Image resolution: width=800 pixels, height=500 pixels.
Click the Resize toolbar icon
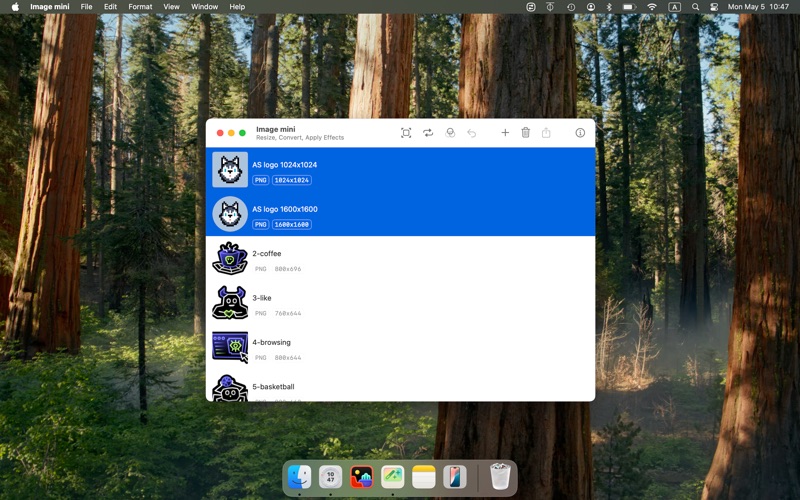(406, 133)
